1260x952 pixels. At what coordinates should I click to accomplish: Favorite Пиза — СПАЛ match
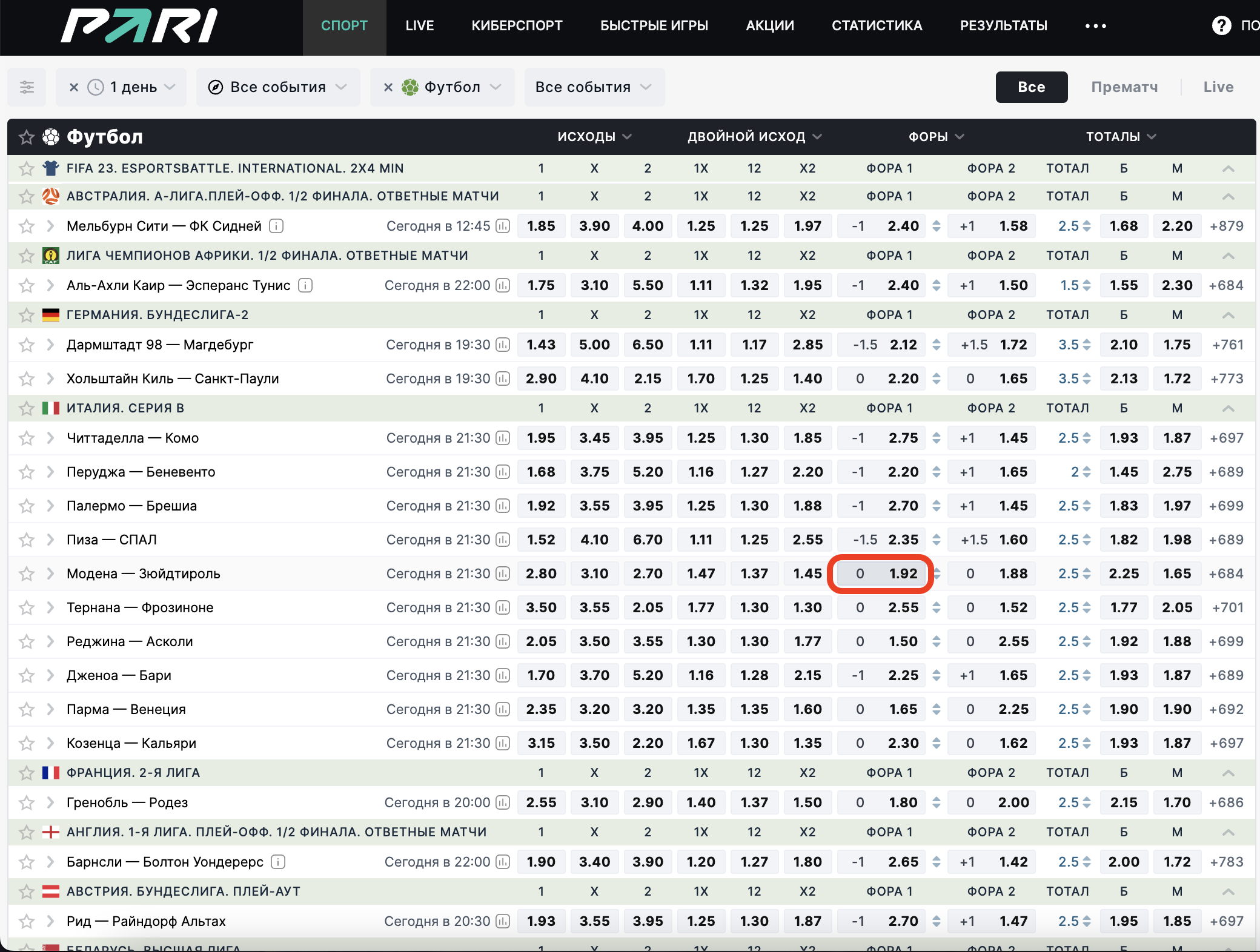click(26, 540)
